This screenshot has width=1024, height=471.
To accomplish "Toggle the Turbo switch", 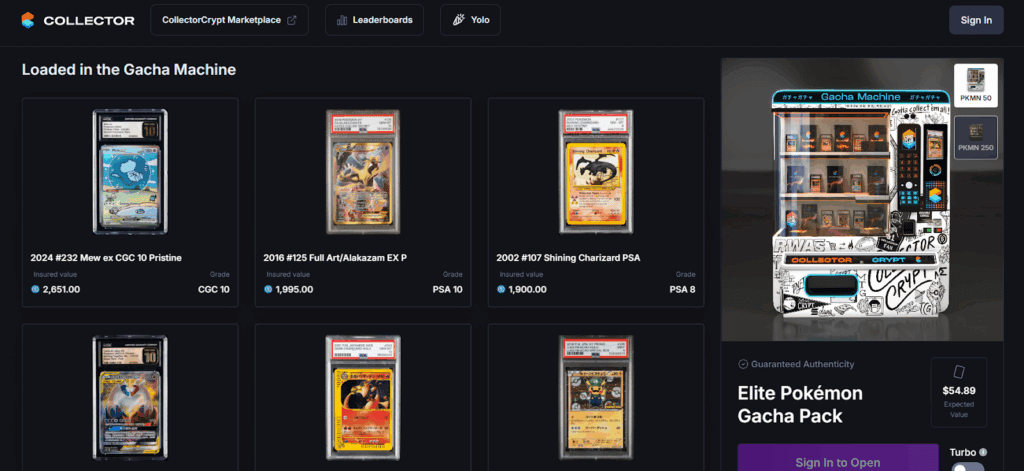I will tap(968, 466).
